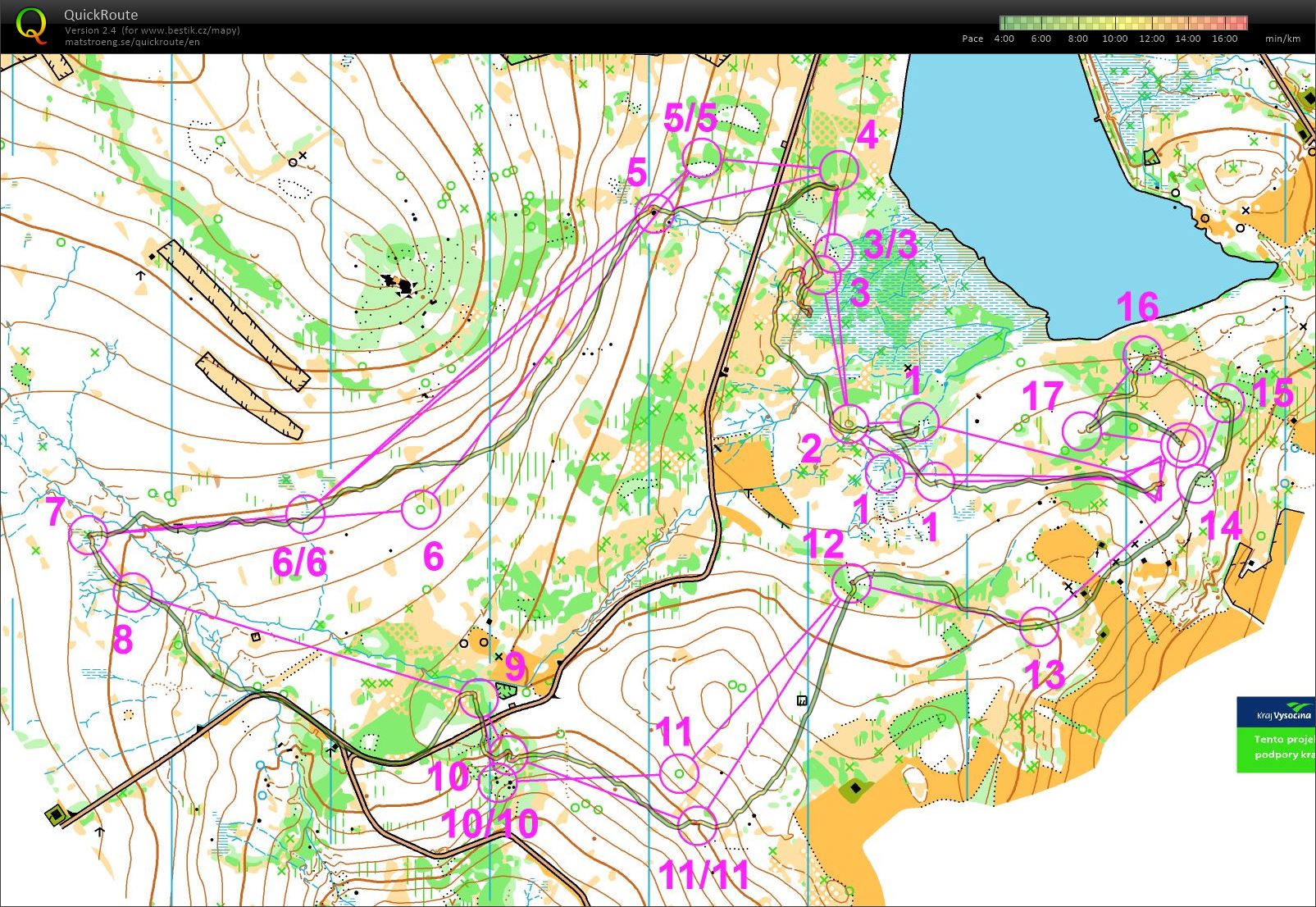The width and height of the screenshot is (1316, 907).
Task: Select control circle 8
Action: pos(133,593)
